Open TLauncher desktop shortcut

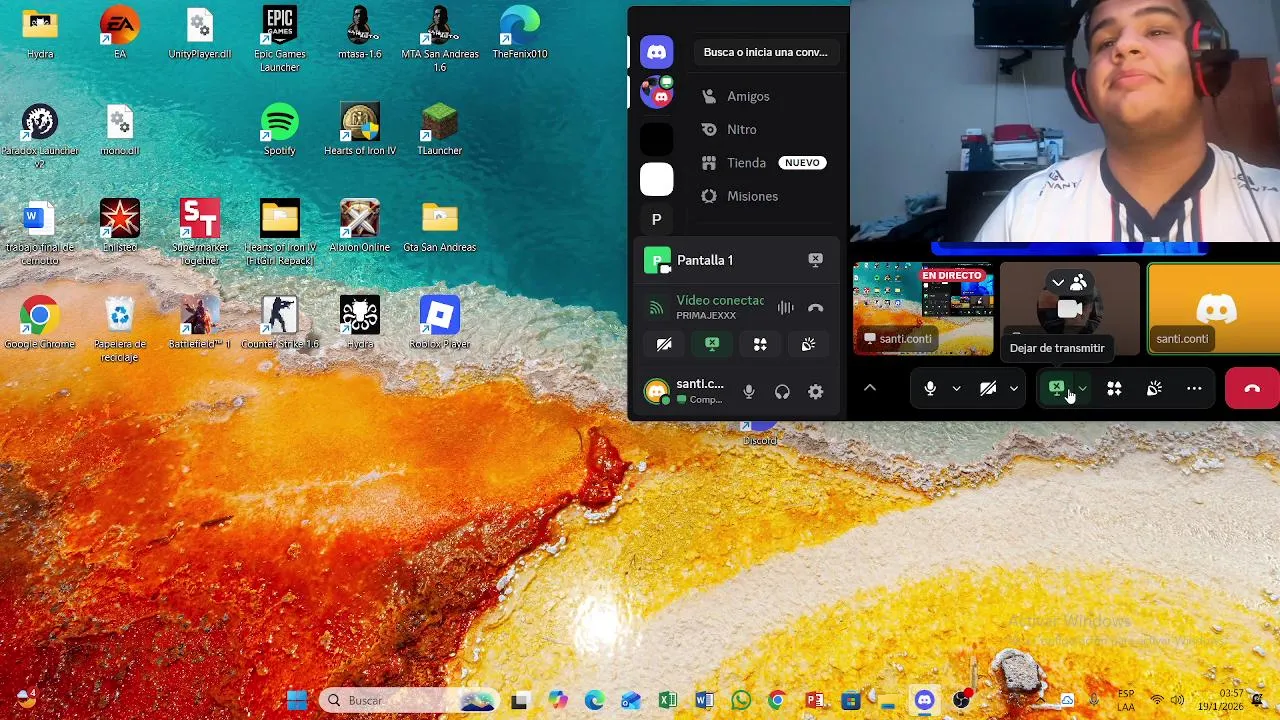[x=440, y=130]
